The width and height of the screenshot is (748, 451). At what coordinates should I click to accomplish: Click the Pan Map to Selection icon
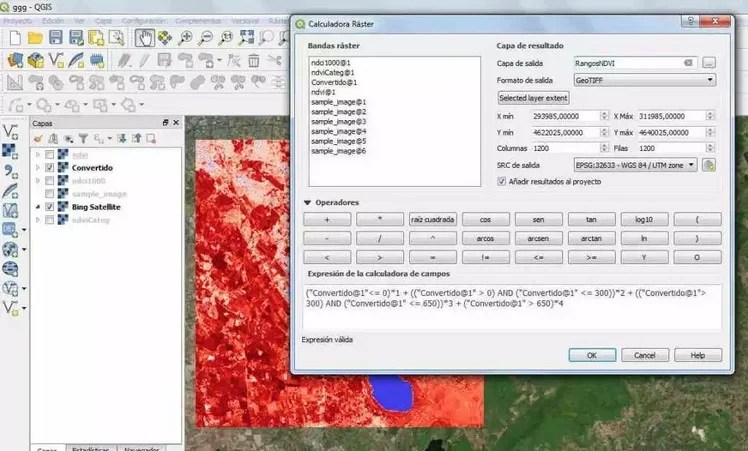(165, 38)
